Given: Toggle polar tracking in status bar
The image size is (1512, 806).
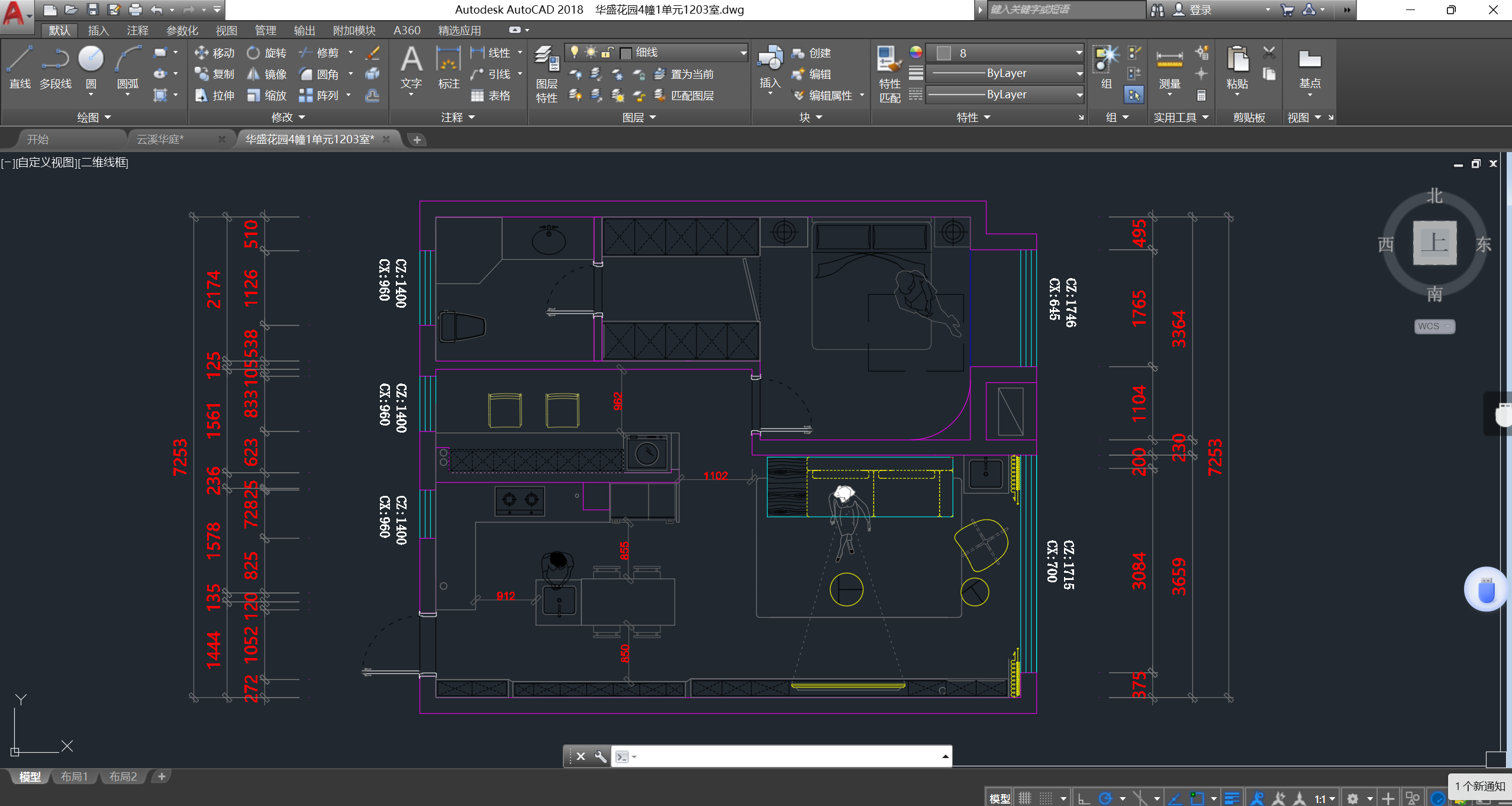Looking at the screenshot, I should 1105,798.
